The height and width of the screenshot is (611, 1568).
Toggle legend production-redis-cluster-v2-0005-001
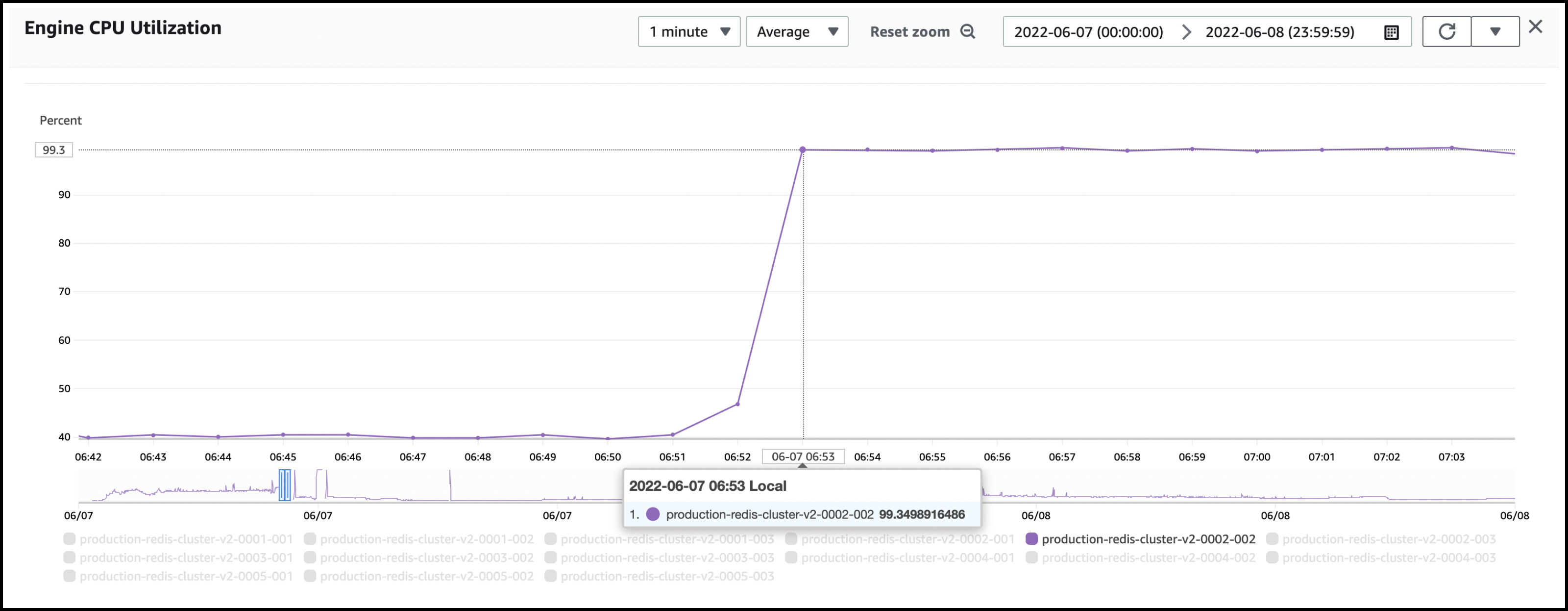178,576
